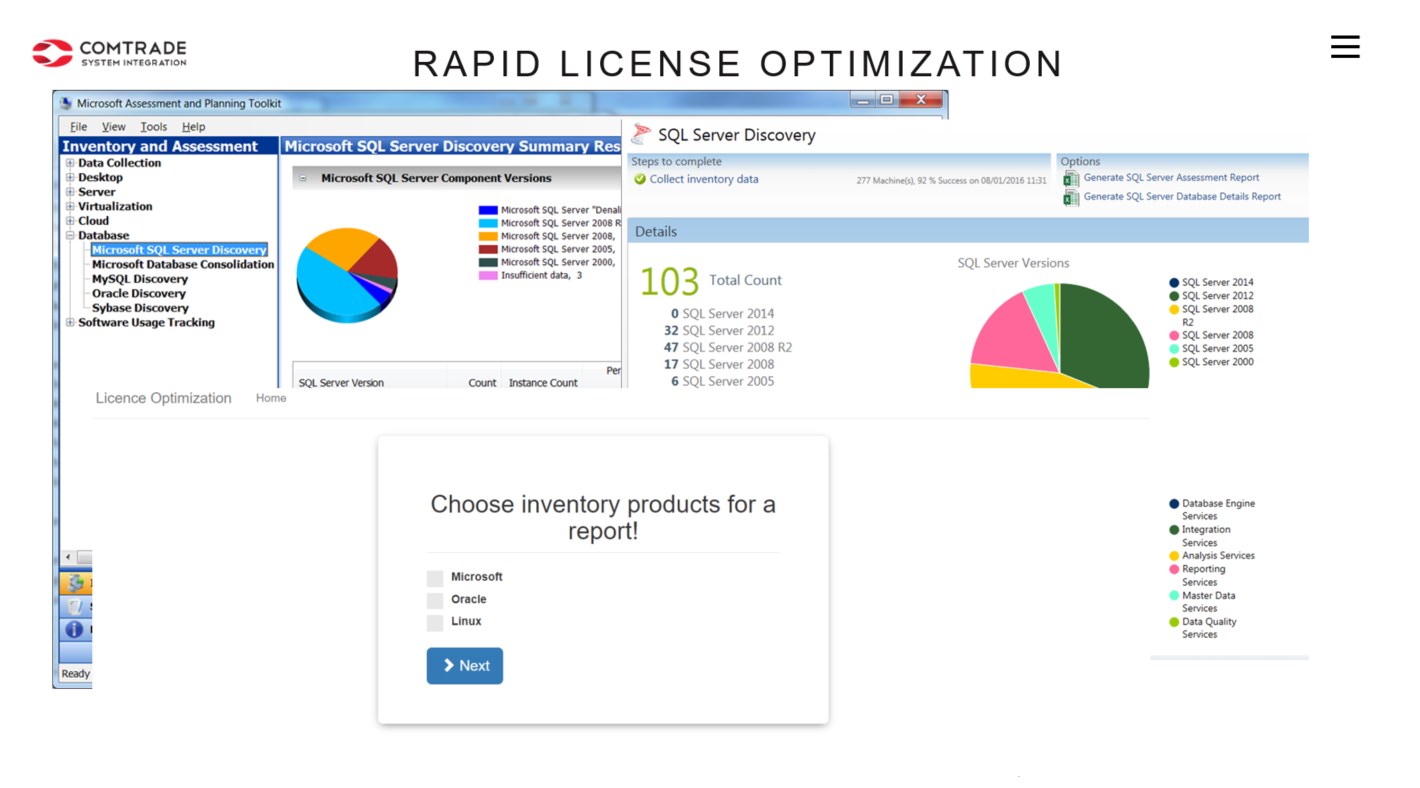This screenshot has width=1420, height=788.
Task: Click the green SQL Server 2012 legend dot
Action: coord(1174,296)
